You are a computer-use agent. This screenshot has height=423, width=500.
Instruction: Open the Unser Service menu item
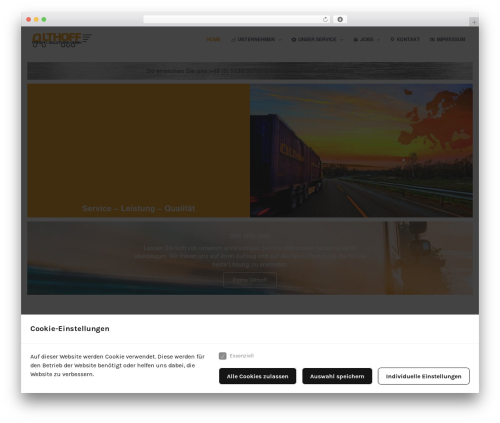click(x=317, y=39)
